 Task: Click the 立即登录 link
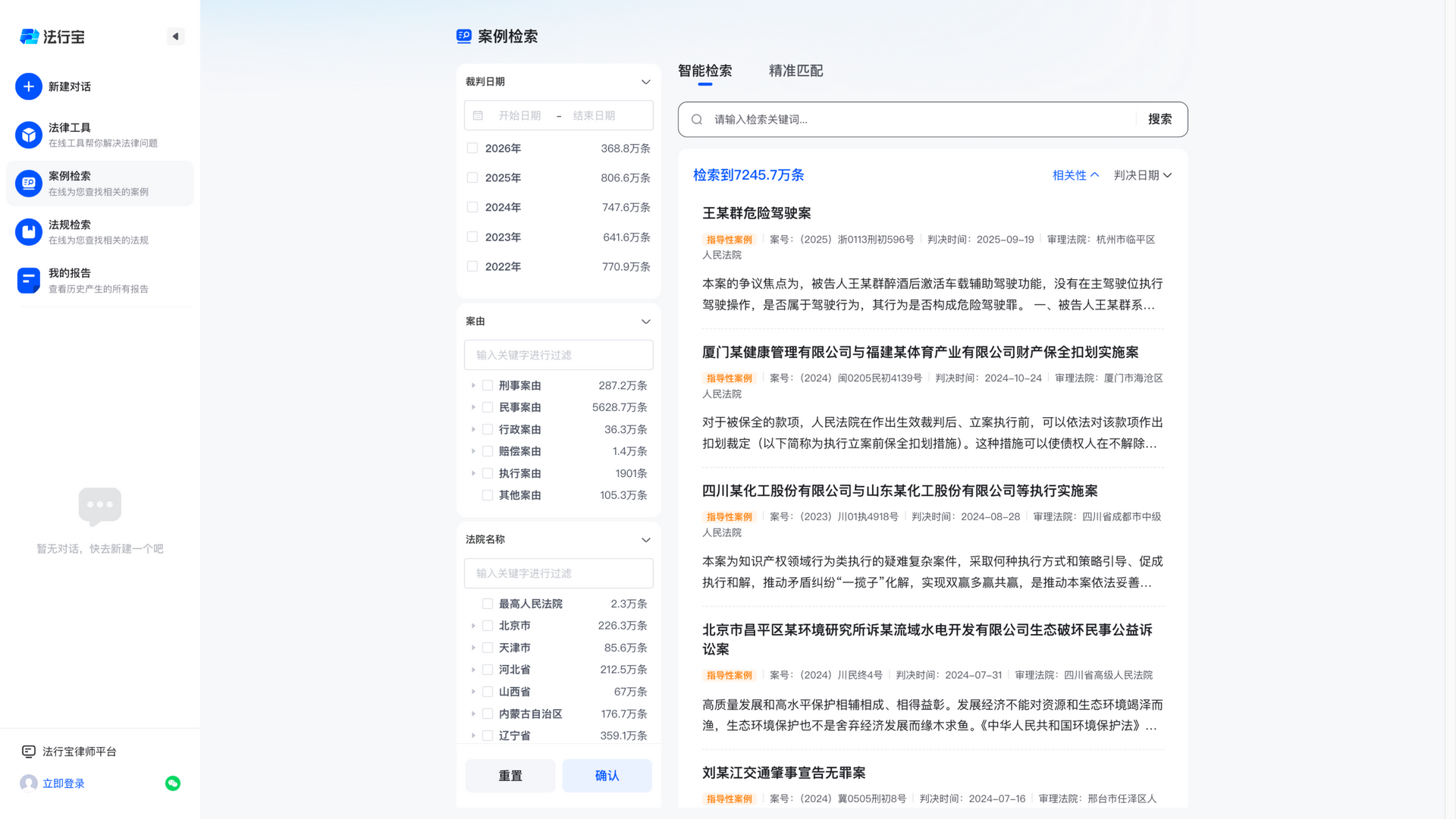coord(64,783)
